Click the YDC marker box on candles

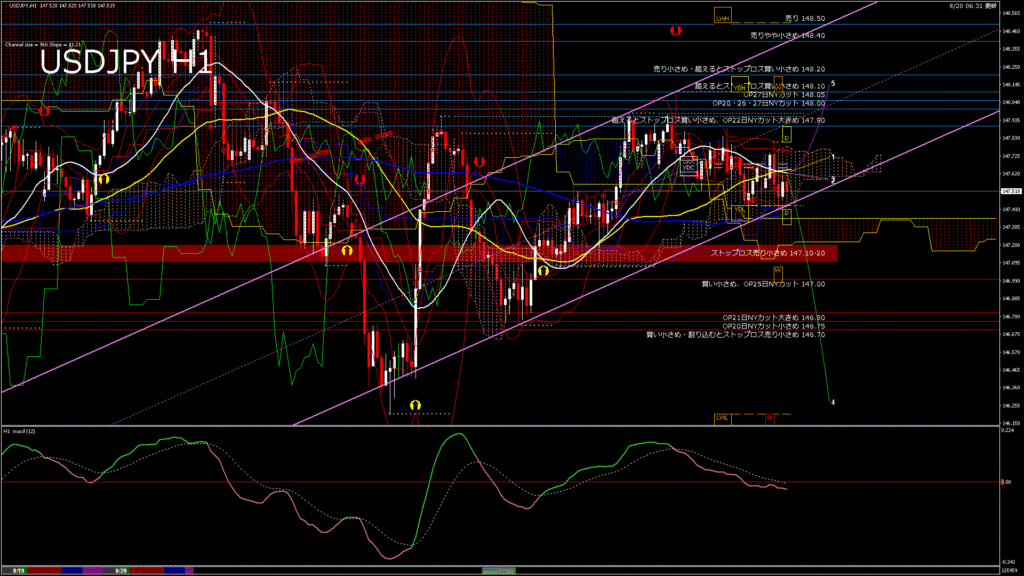[x=688, y=168]
